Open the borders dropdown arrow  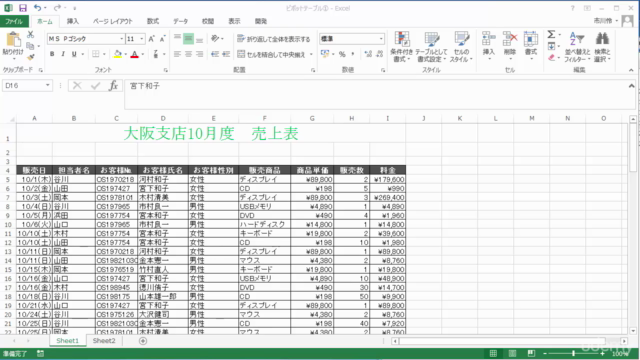point(104,54)
